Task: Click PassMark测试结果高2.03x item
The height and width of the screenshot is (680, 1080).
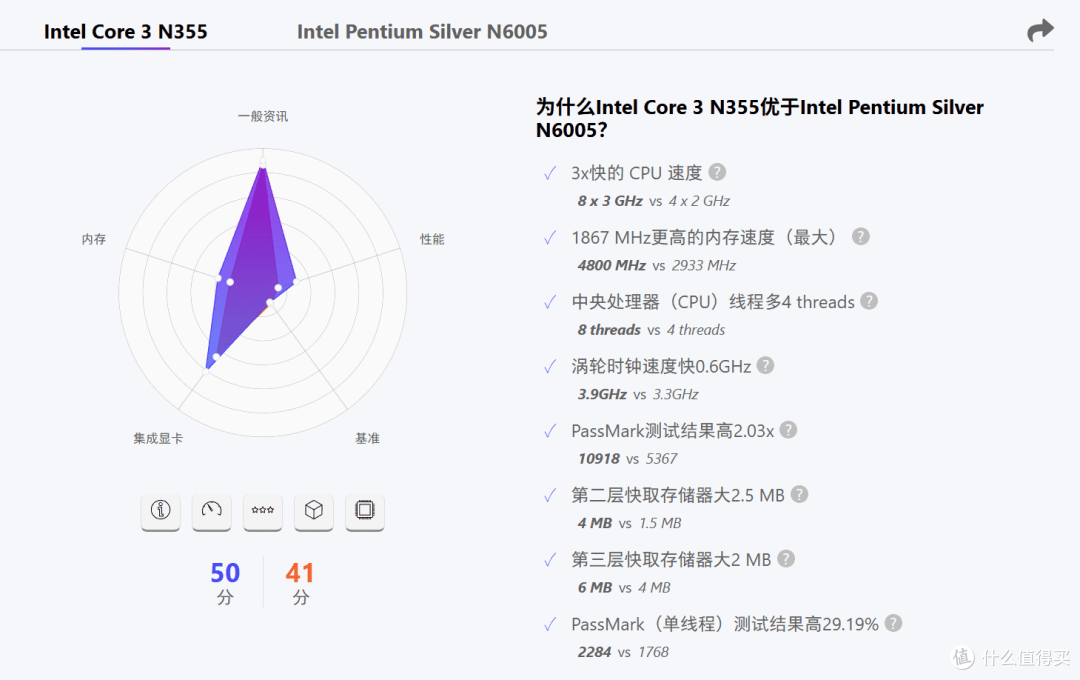Action: (672, 431)
